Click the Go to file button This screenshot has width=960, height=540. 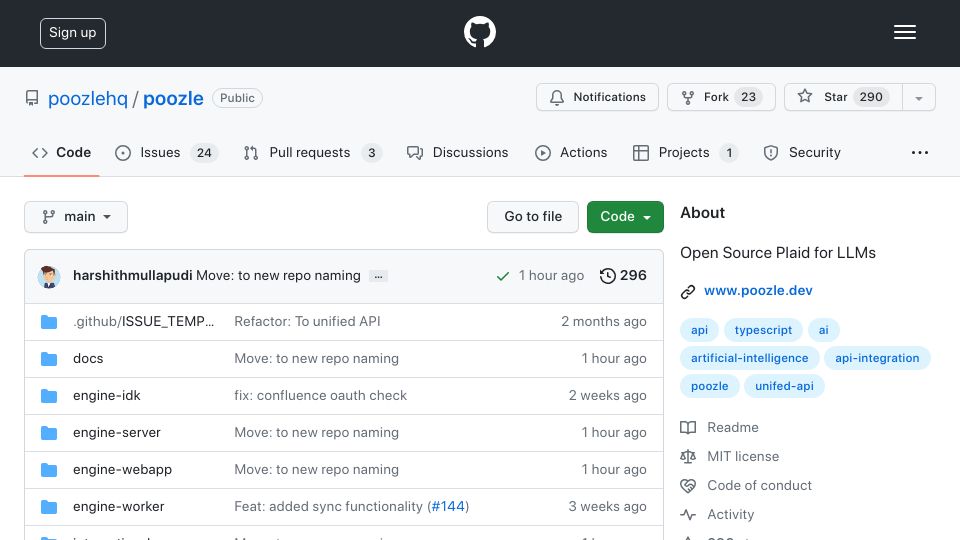click(533, 217)
